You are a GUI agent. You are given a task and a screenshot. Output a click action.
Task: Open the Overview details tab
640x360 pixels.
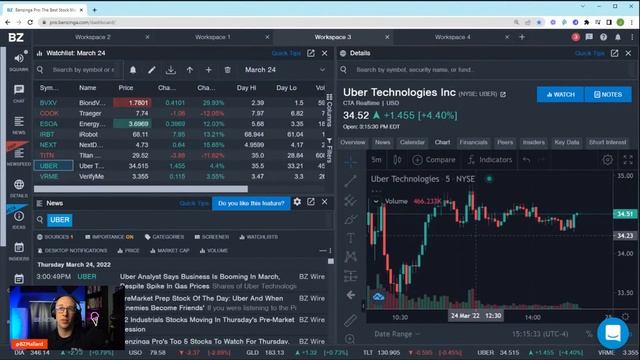[353, 142]
